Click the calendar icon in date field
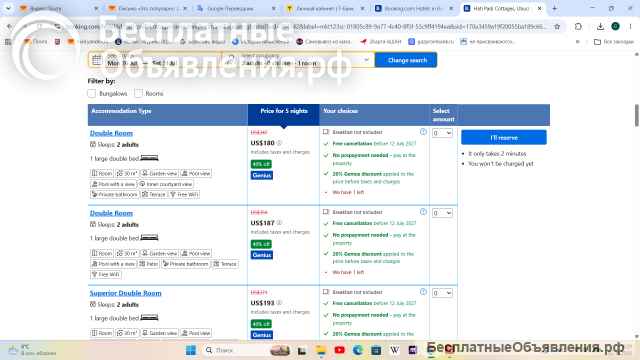640x360 pixels. click(x=97, y=60)
